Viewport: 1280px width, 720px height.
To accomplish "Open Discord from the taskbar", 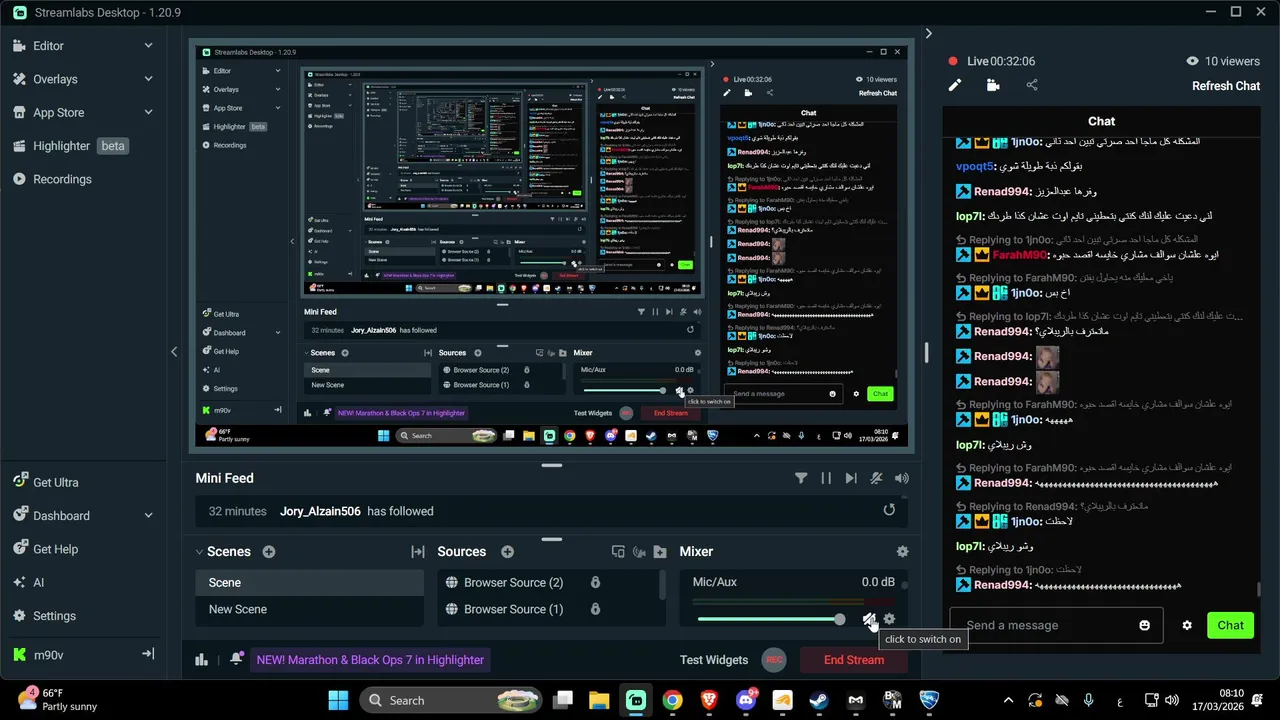I will click(x=745, y=700).
